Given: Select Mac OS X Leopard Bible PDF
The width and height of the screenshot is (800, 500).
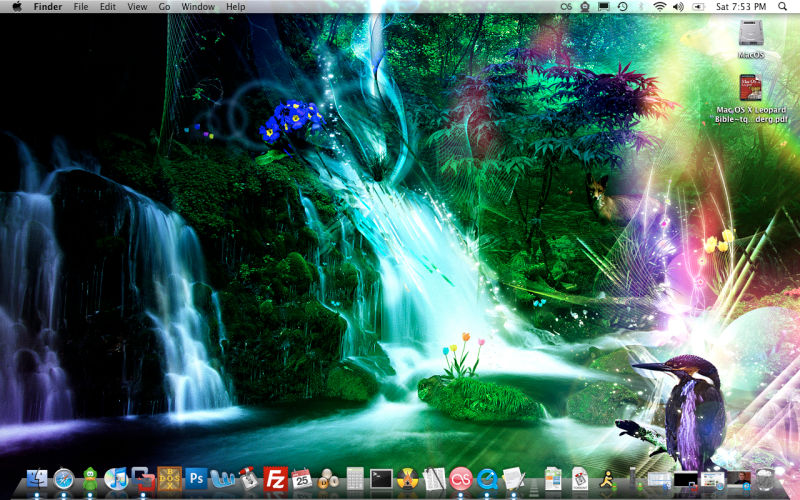Looking at the screenshot, I should [751, 99].
